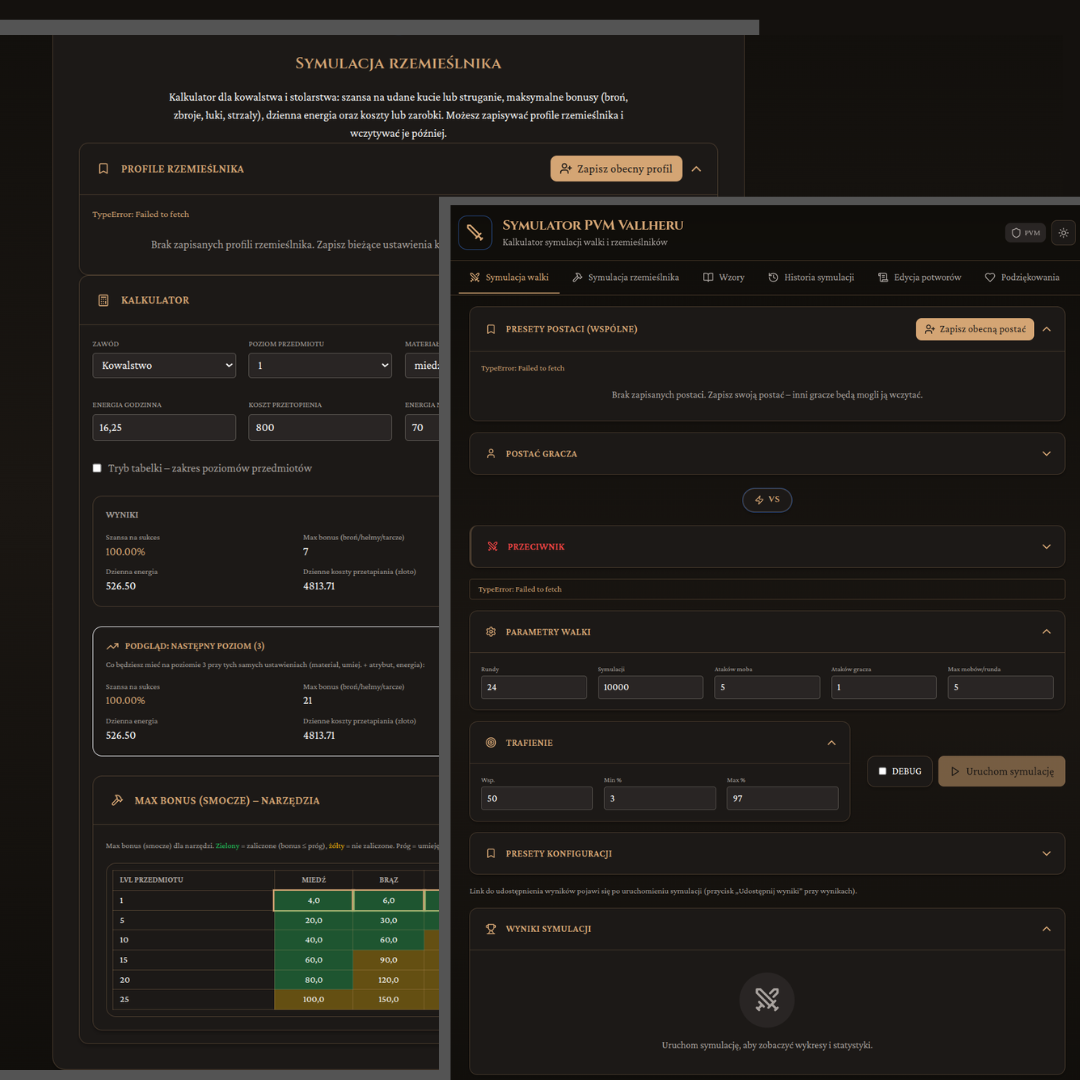Screen dimensions: 1080x1080
Task: Click the trophy icon in Wyniki symulacji
Action: 490,928
